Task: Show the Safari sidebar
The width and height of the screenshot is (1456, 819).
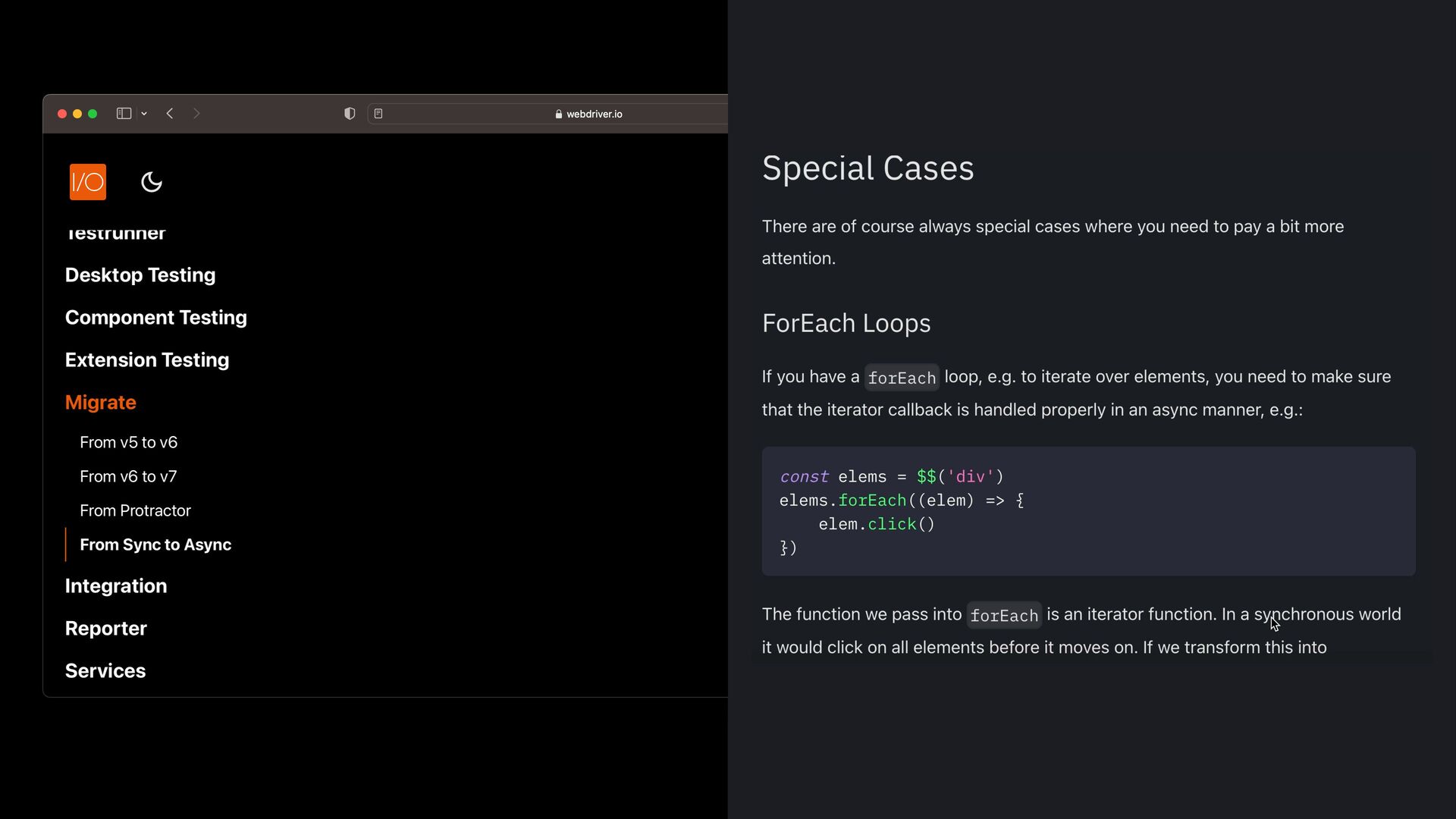Action: click(124, 114)
